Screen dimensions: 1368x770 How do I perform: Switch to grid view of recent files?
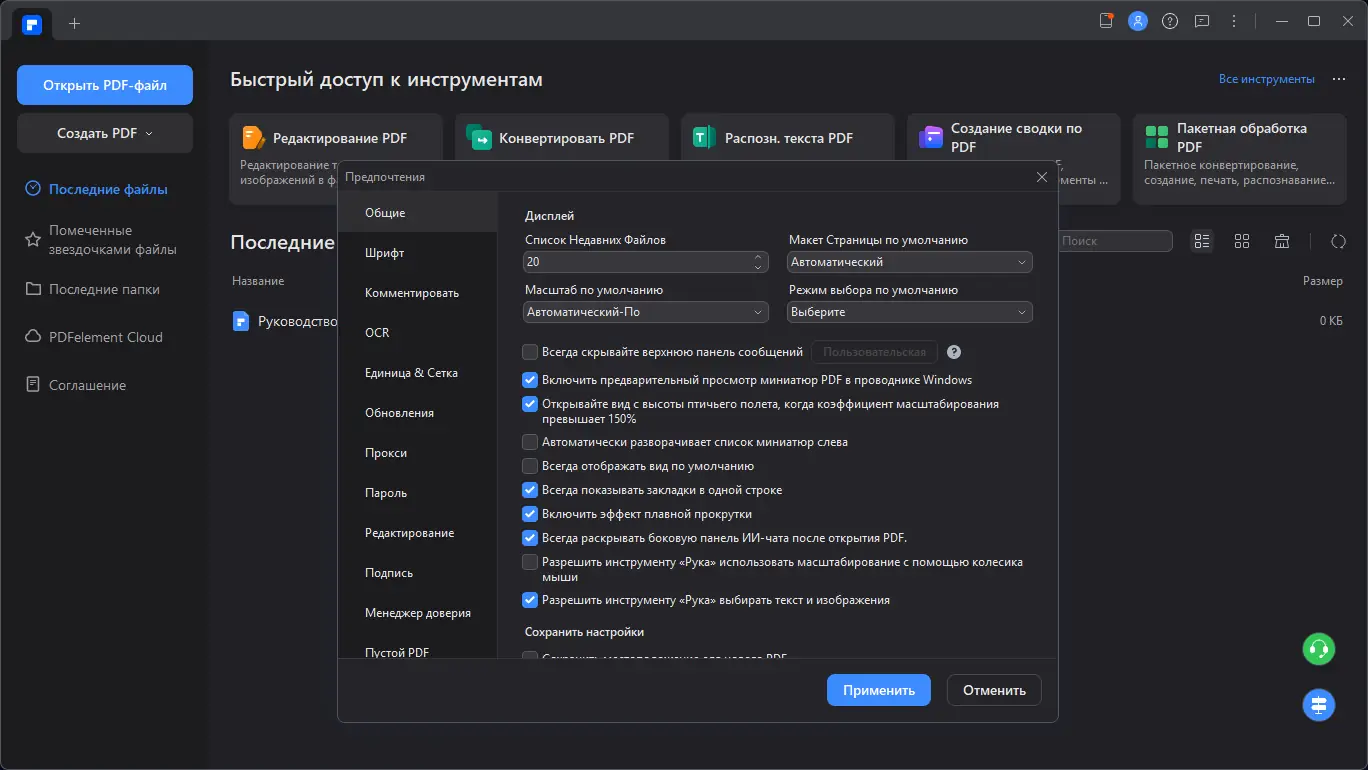pos(1242,241)
